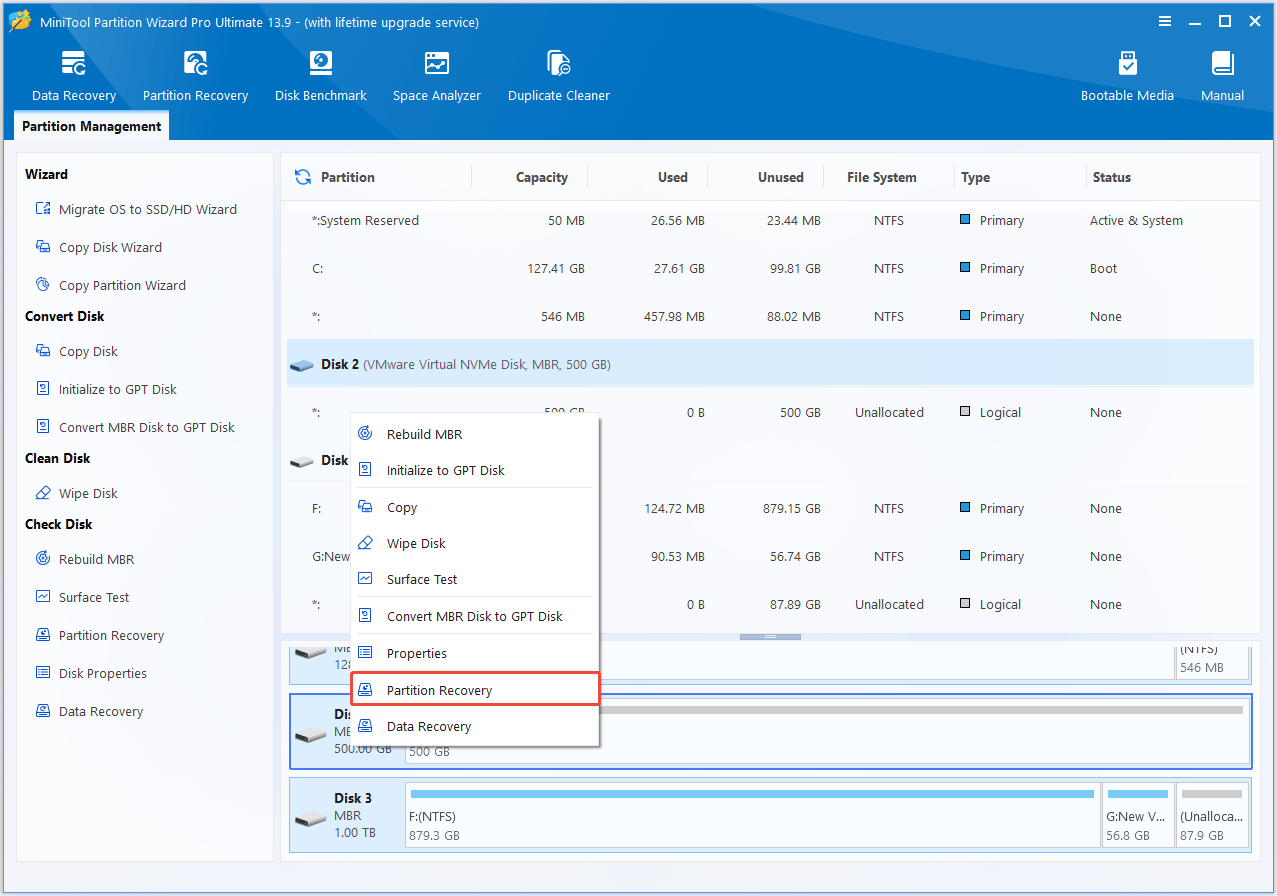
Task: Choose Convert MBR Disk to GPT Disk in context menu
Action: [475, 616]
